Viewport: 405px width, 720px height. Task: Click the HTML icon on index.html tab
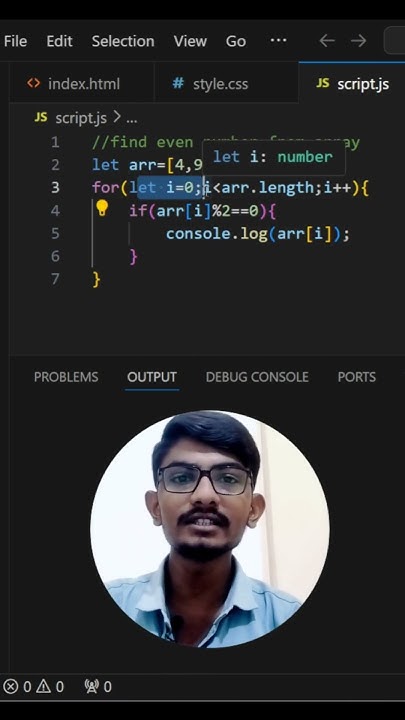pyautogui.click(x=34, y=83)
